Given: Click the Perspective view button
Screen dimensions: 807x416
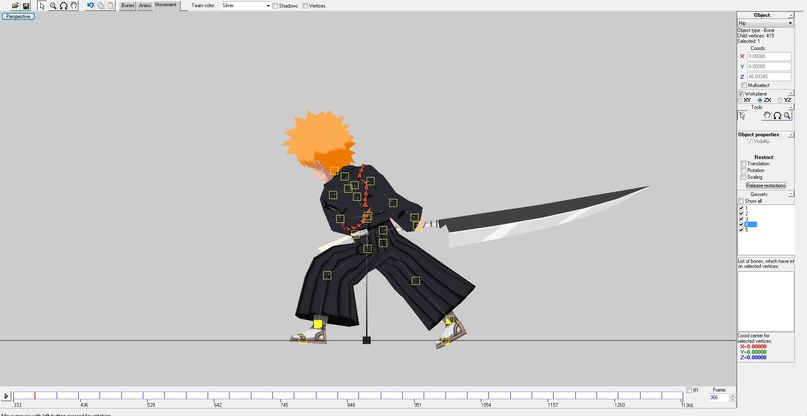Looking at the screenshot, I should tap(19, 16).
